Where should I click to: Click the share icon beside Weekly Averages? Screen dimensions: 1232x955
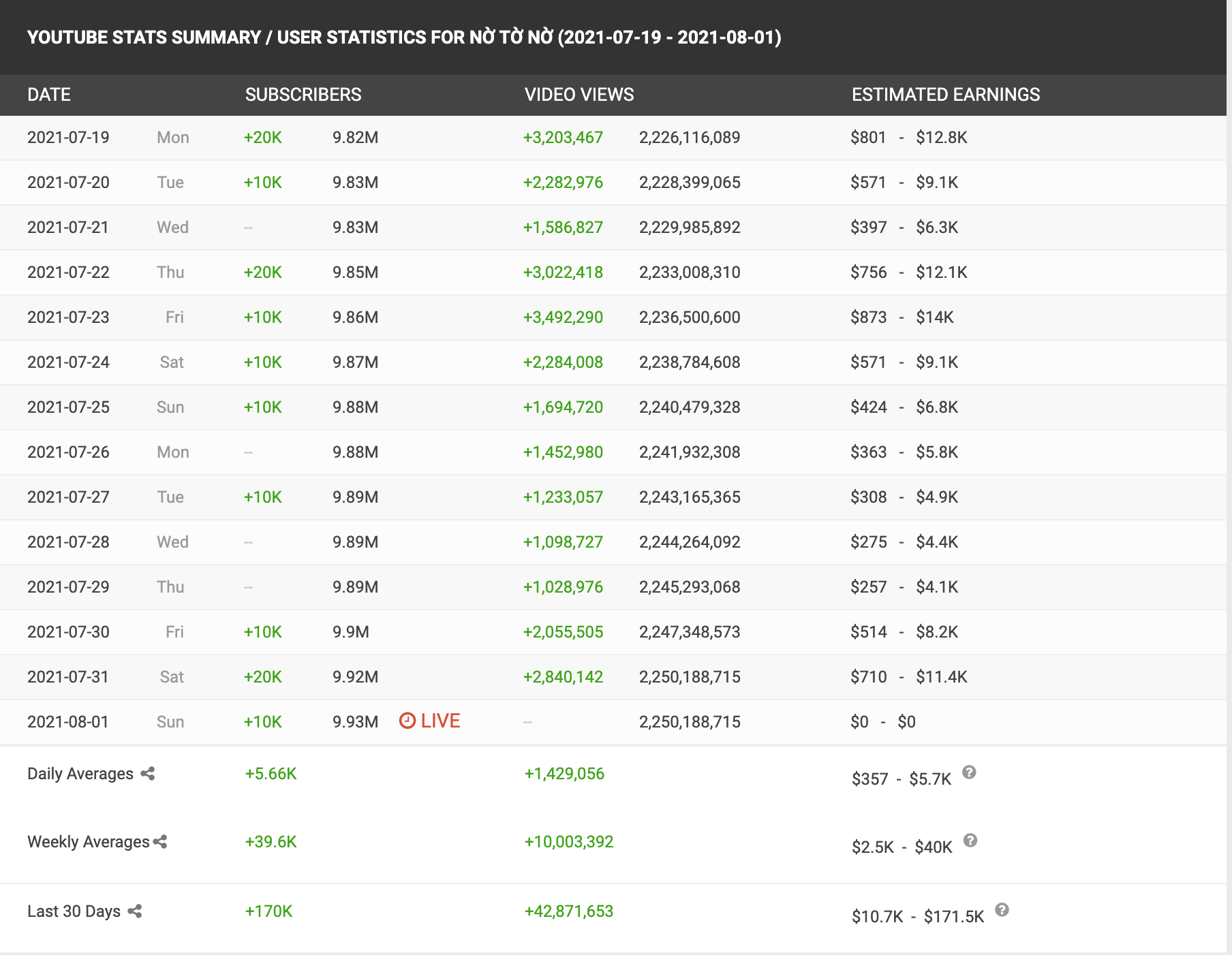(161, 842)
